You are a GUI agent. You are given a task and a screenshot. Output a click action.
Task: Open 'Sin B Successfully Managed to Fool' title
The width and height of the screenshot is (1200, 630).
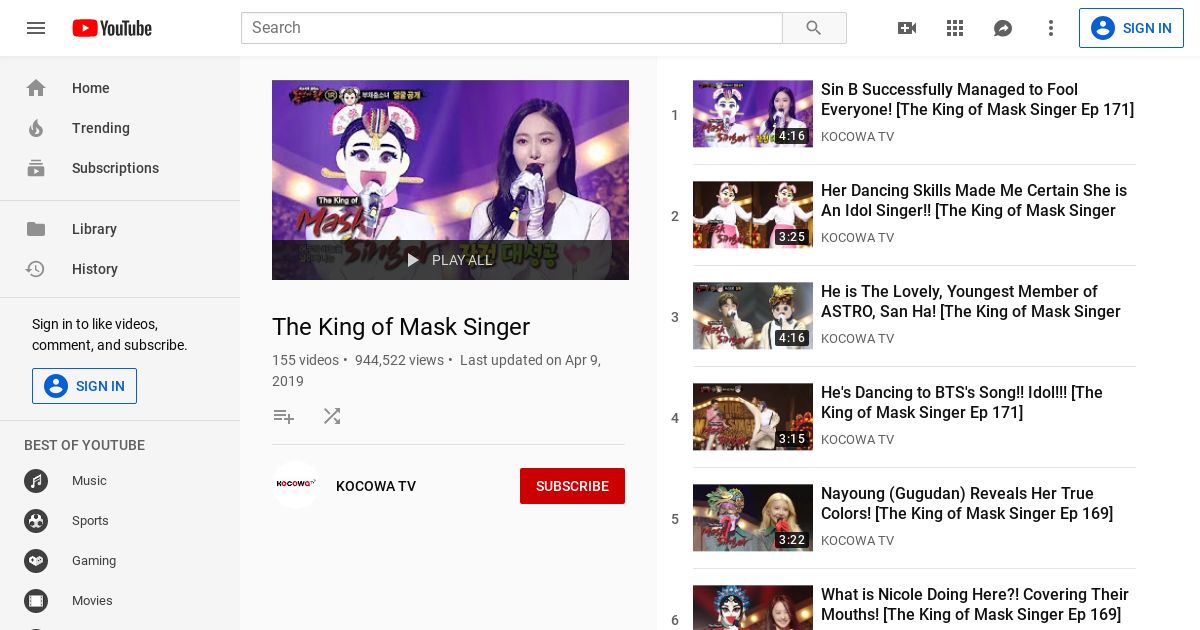click(x=977, y=100)
